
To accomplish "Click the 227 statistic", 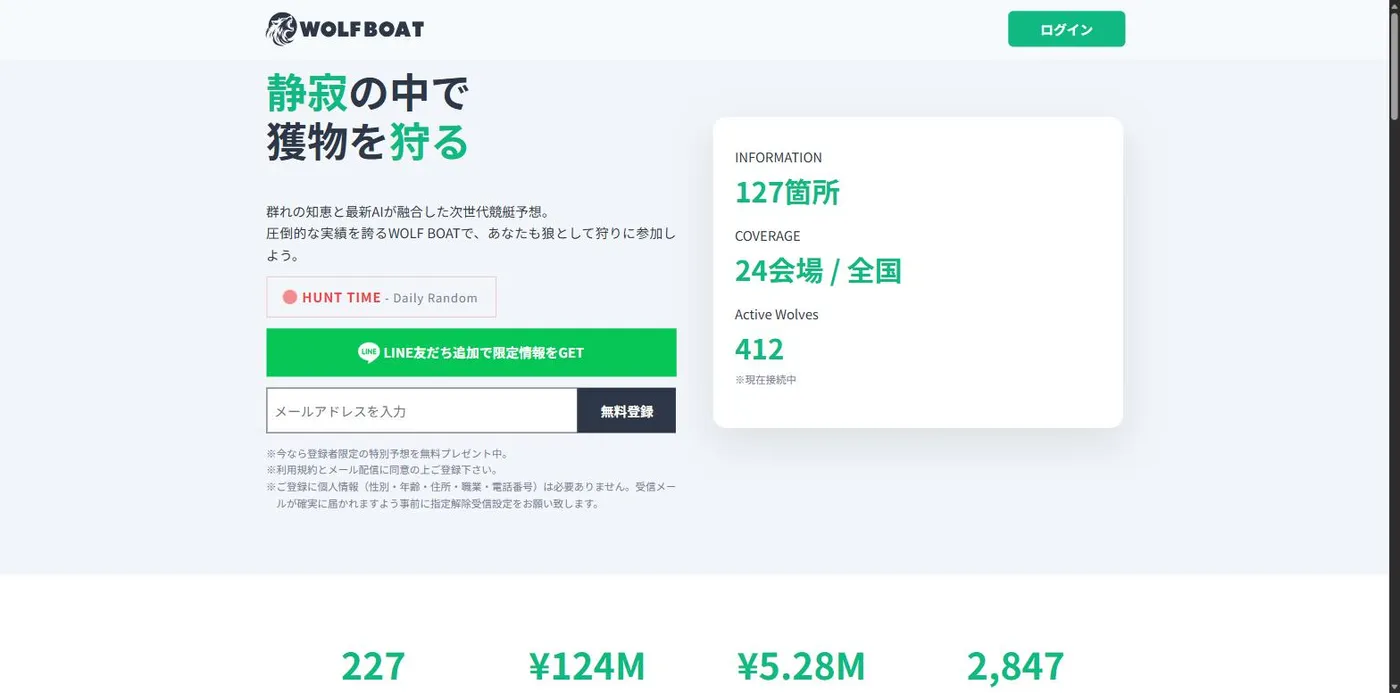I will click(x=373, y=666).
